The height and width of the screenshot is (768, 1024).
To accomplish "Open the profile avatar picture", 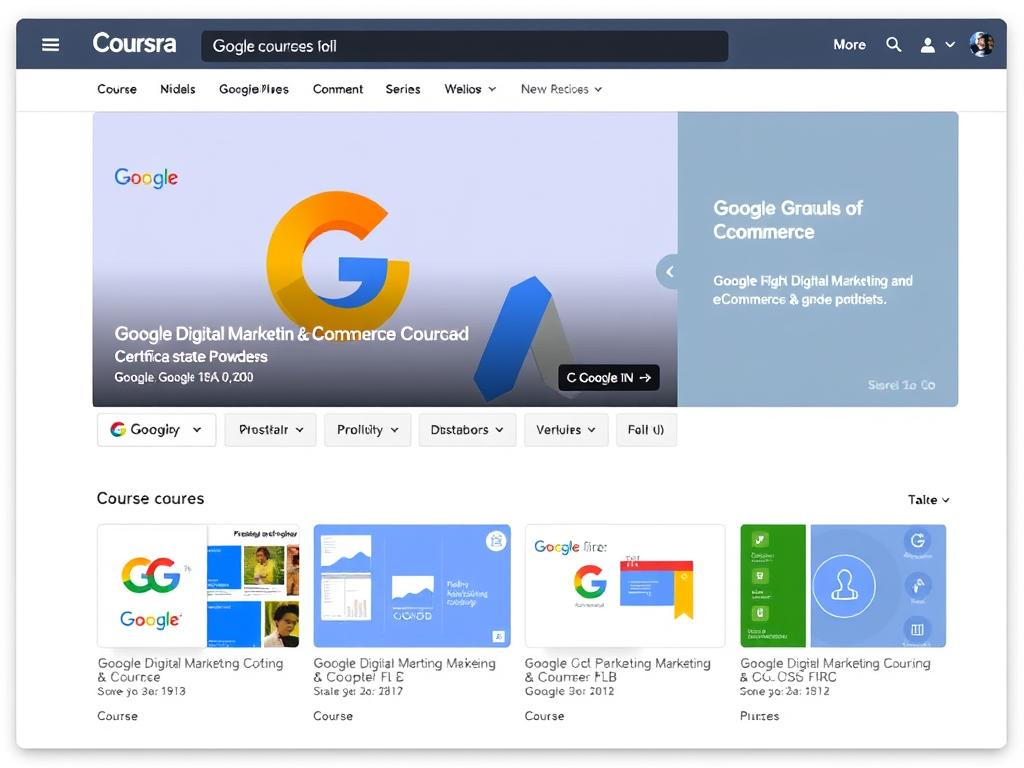I will point(982,44).
